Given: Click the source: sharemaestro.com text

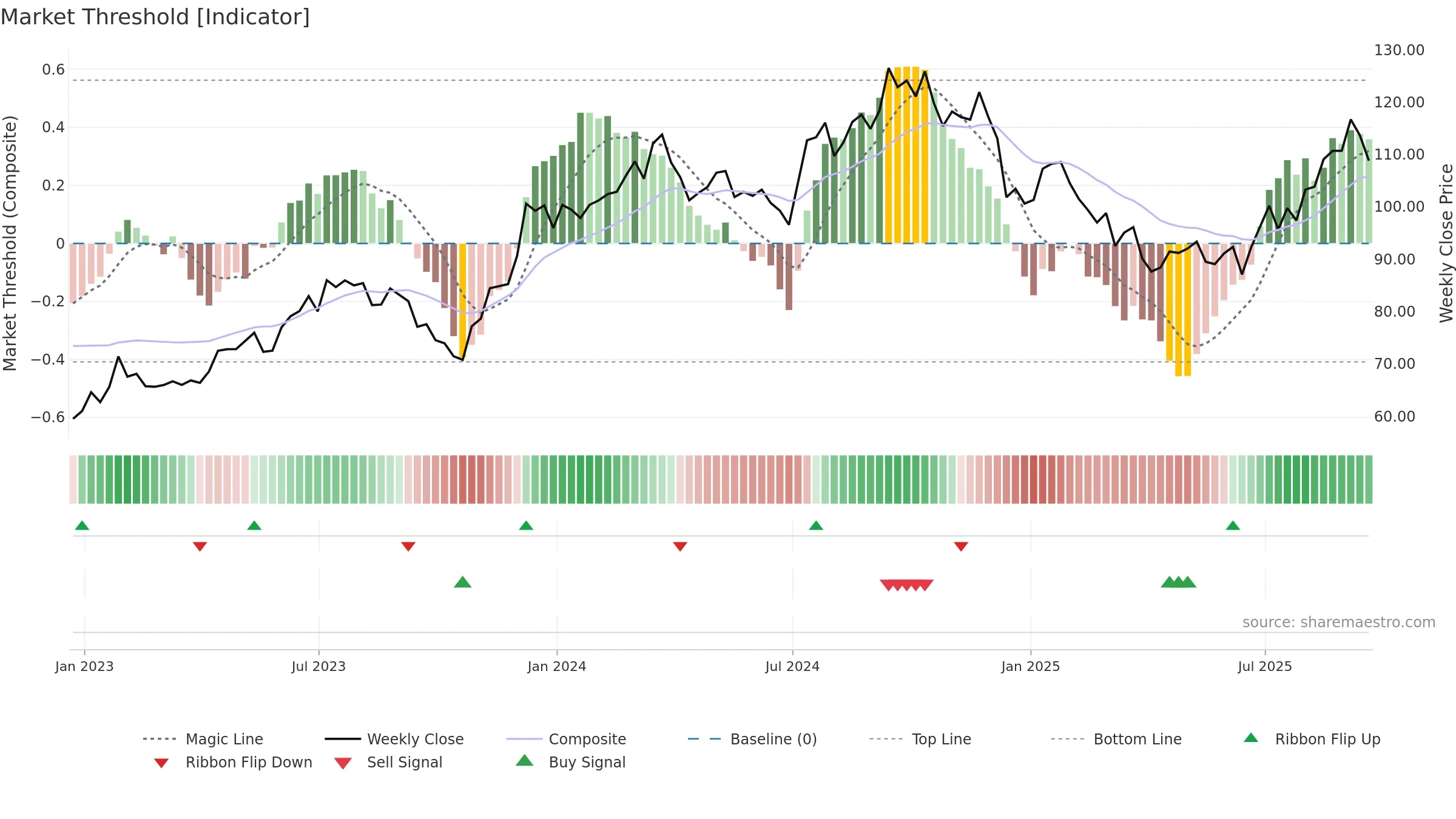Looking at the screenshot, I should click(1339, 622).
